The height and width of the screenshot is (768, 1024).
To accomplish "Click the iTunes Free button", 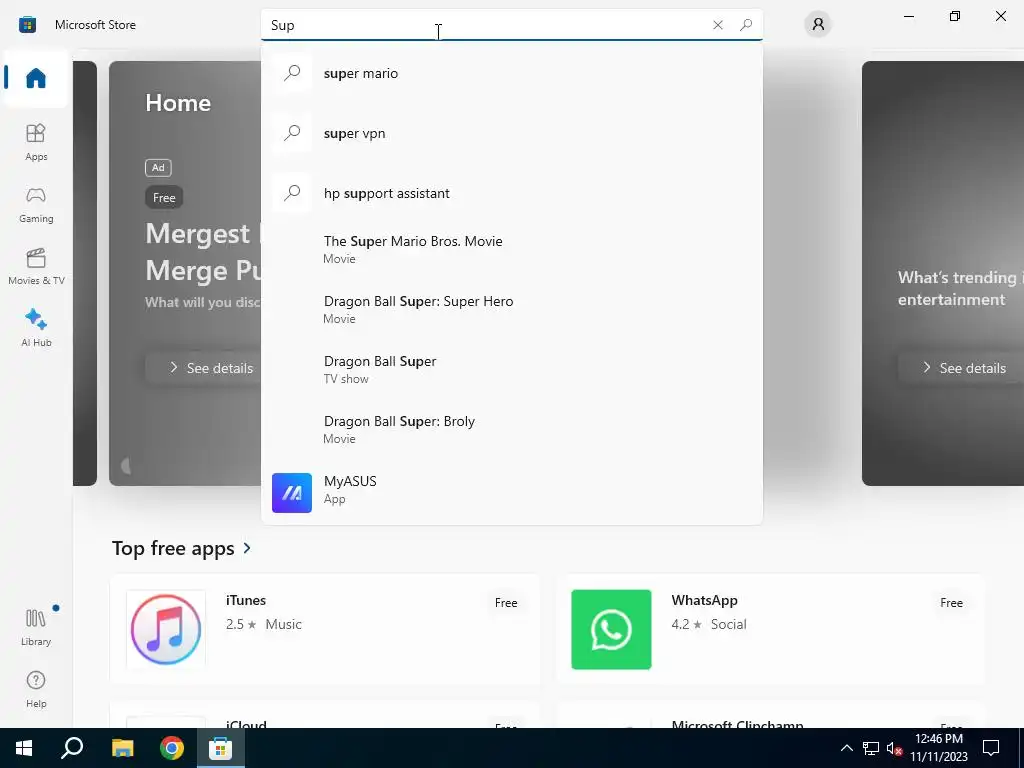I will click(505, 603).
